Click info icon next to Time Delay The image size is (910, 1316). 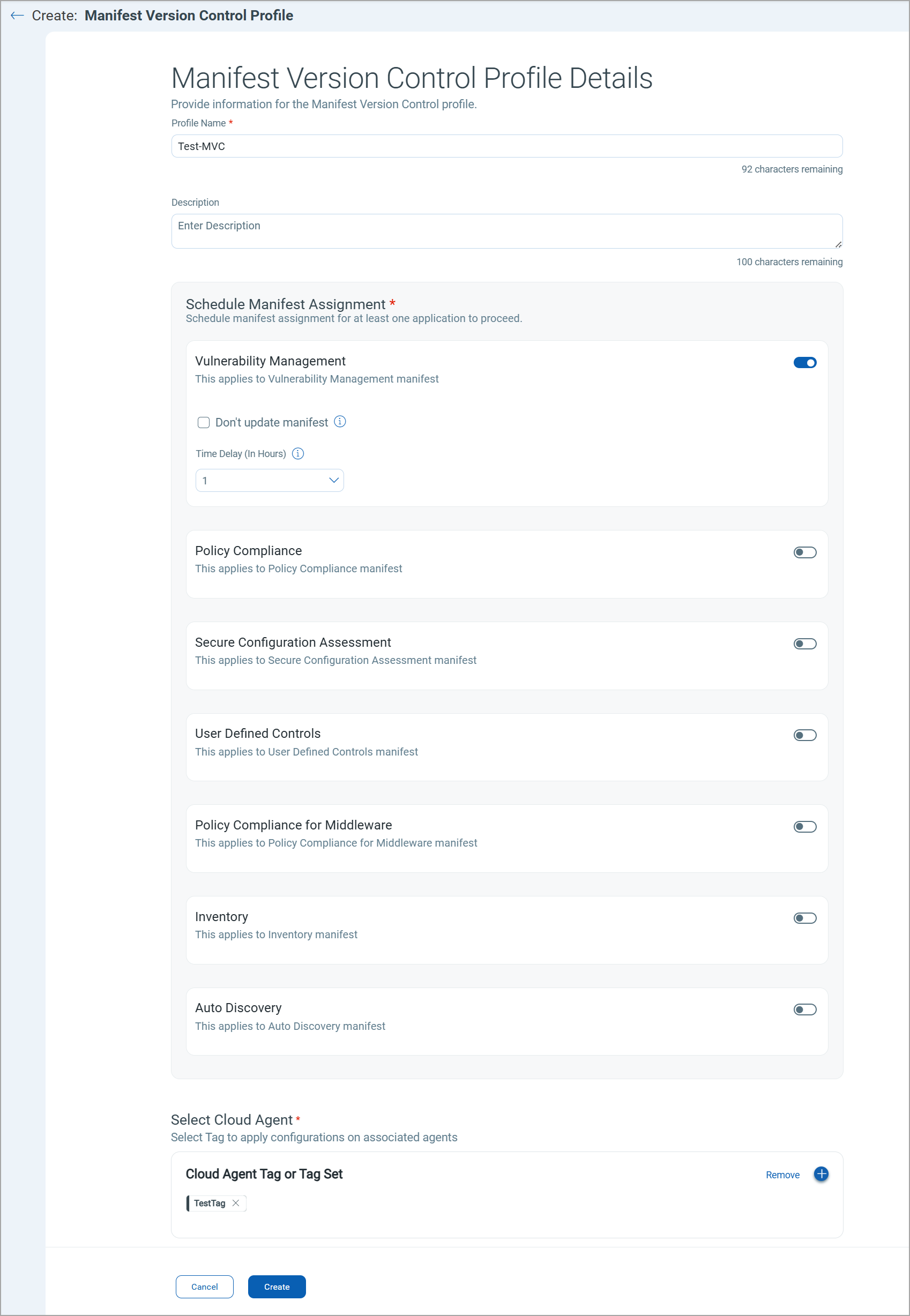(297, 454)
